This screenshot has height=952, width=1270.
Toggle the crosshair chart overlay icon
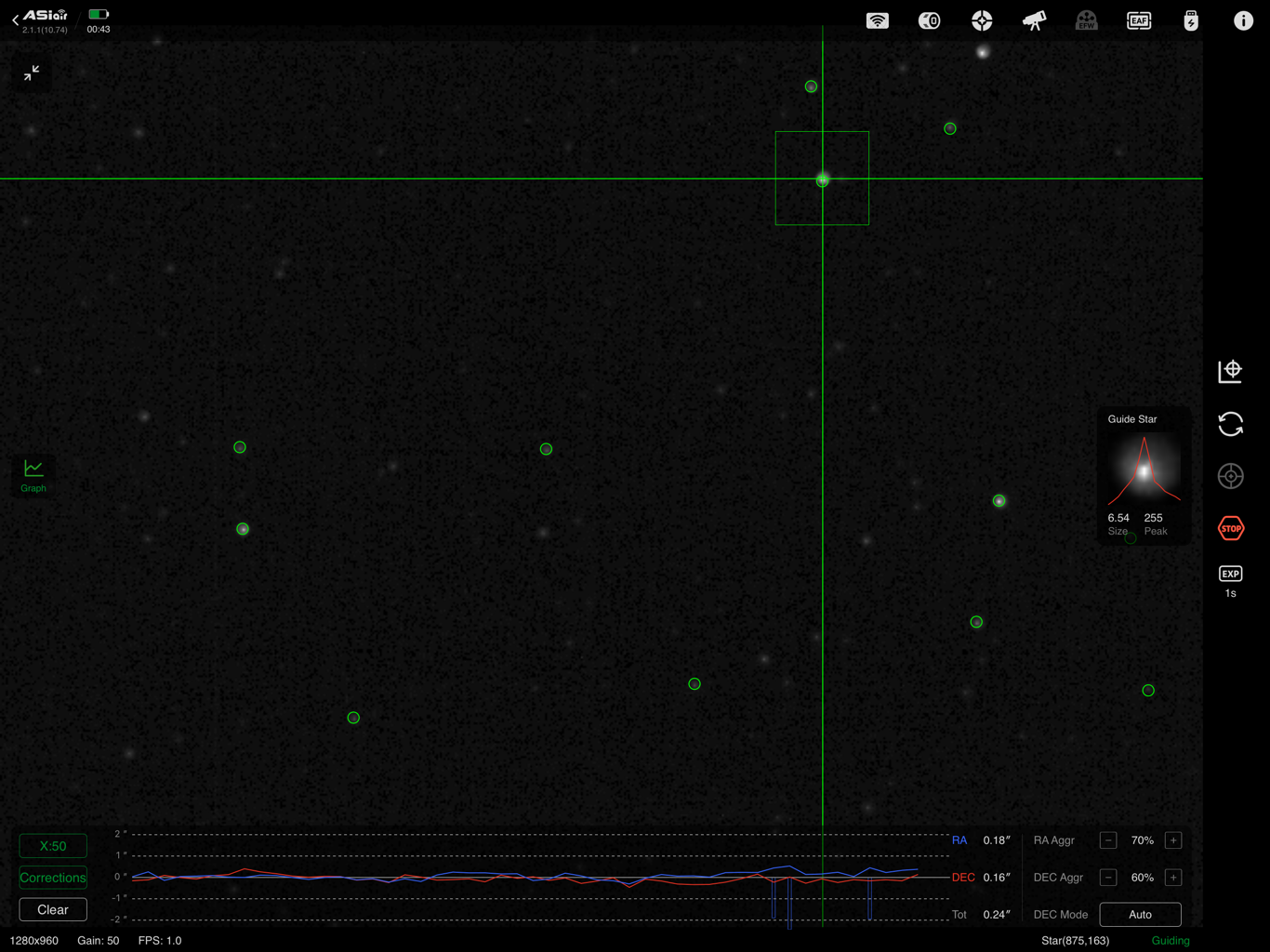click(x=1230, y=371)
